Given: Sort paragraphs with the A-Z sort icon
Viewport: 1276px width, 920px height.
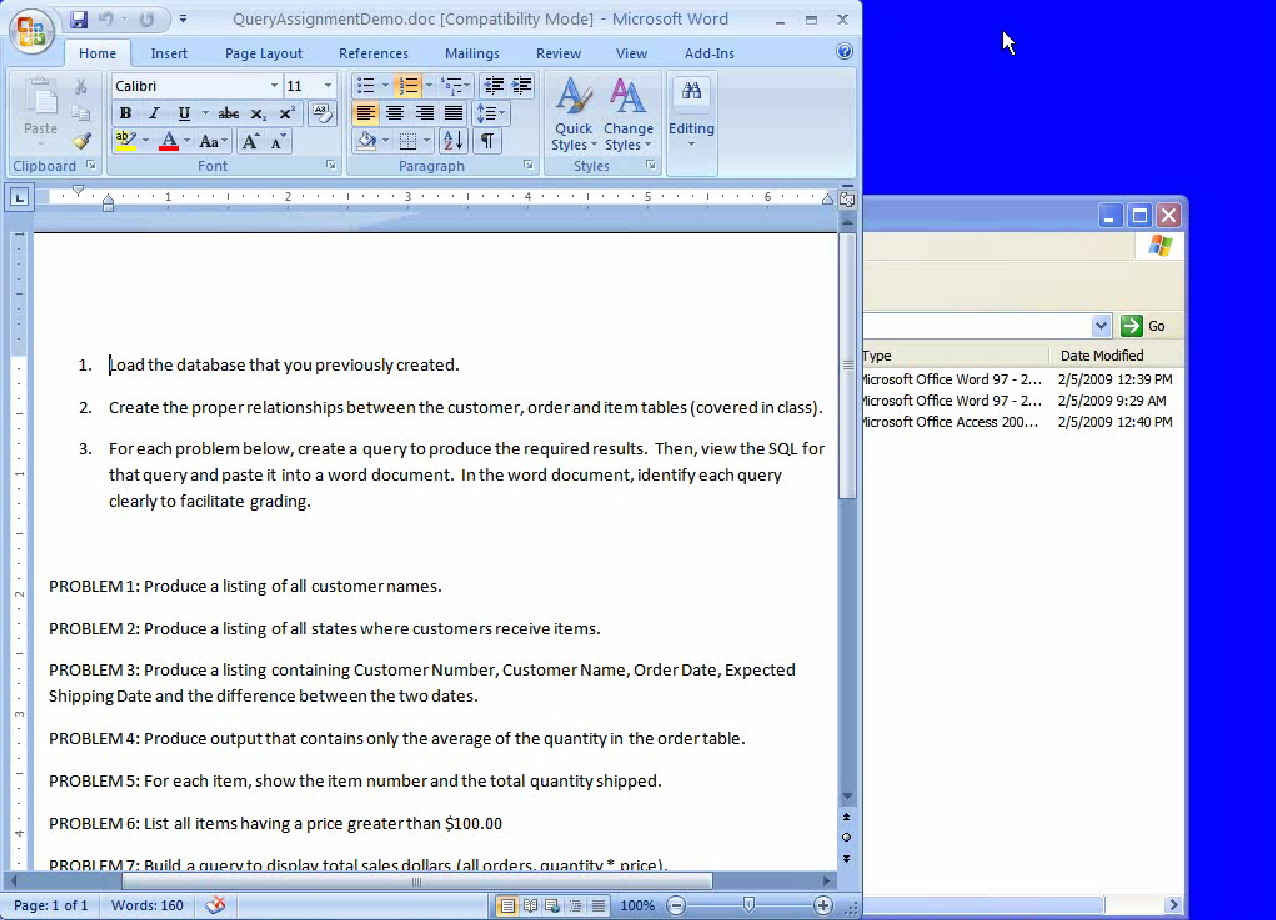Looking at the screenshot, I should 452,141.
